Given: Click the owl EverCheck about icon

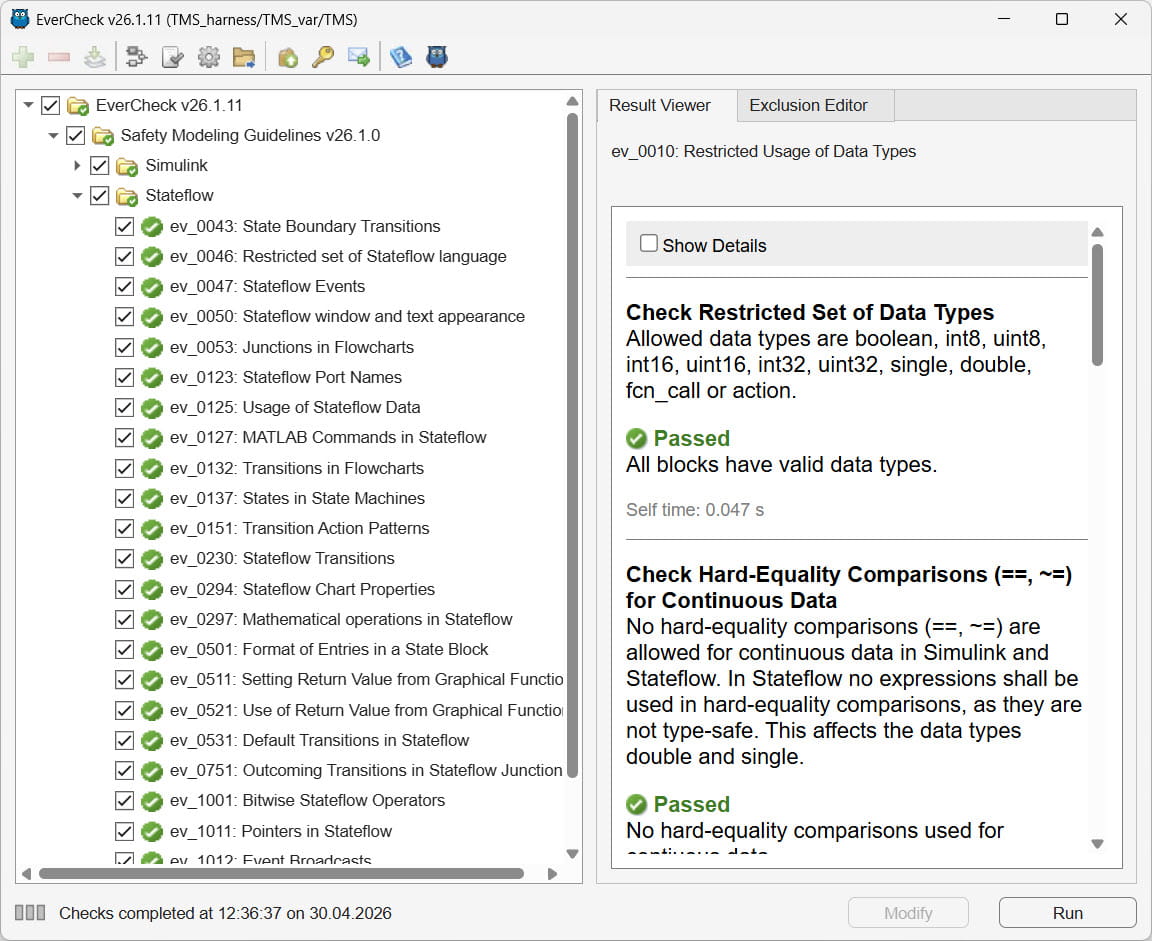Looking at the screenshot, I should tap(437, 57).
